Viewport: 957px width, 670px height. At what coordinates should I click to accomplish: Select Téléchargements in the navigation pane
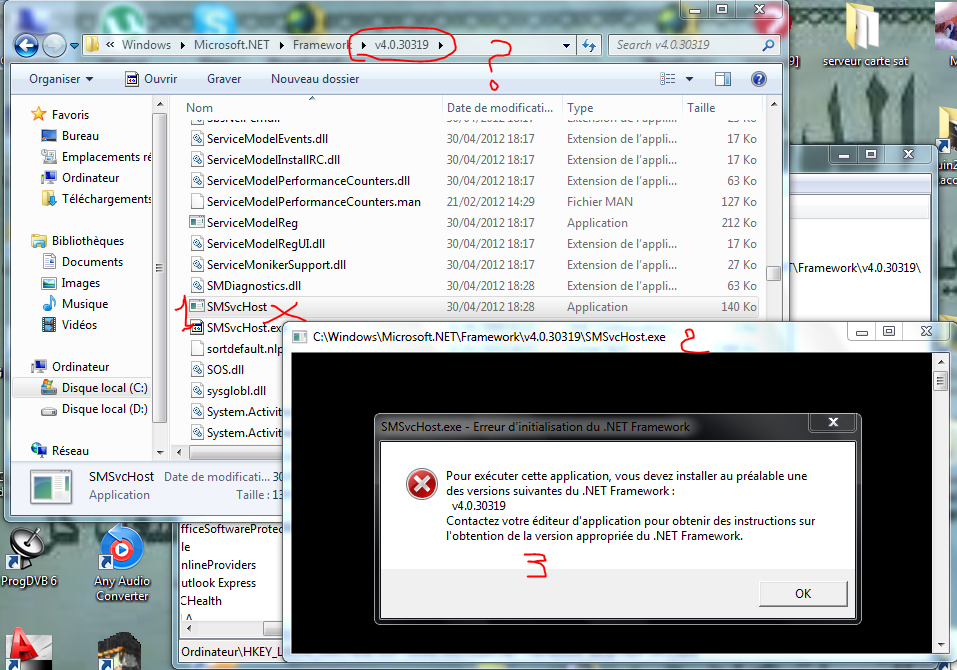click(x=96, y=198)
